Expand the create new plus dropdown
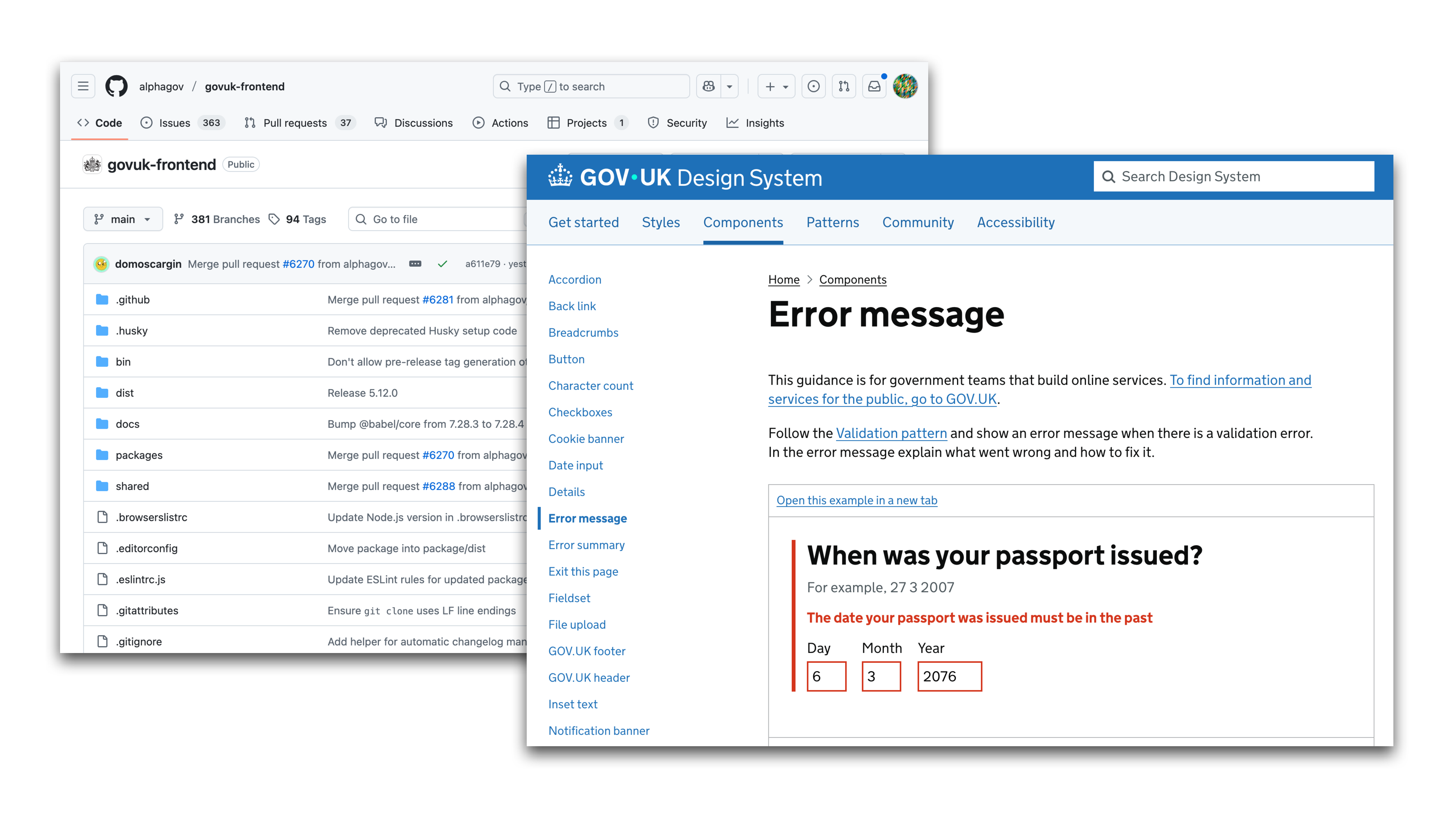Screen dimensions: 1456x819 (776, 87)
